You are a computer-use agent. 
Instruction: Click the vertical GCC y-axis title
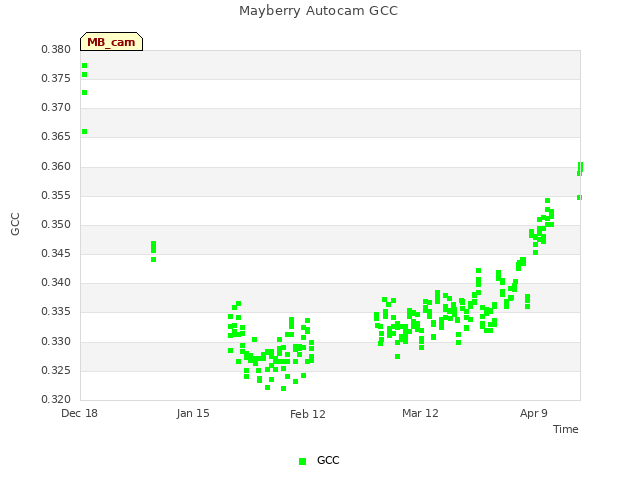(15, 224)
